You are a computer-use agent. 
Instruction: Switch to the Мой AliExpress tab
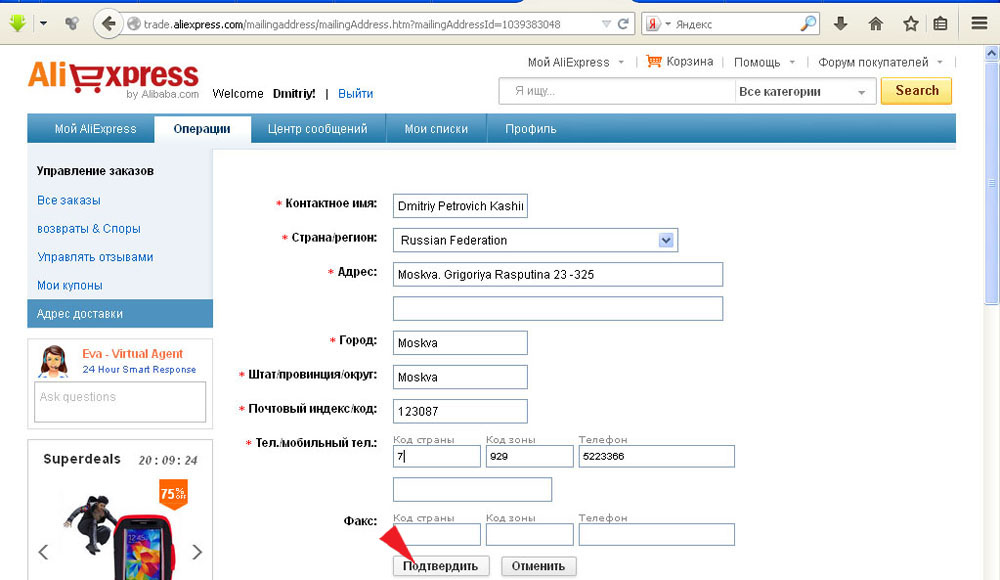pos(95,128)
